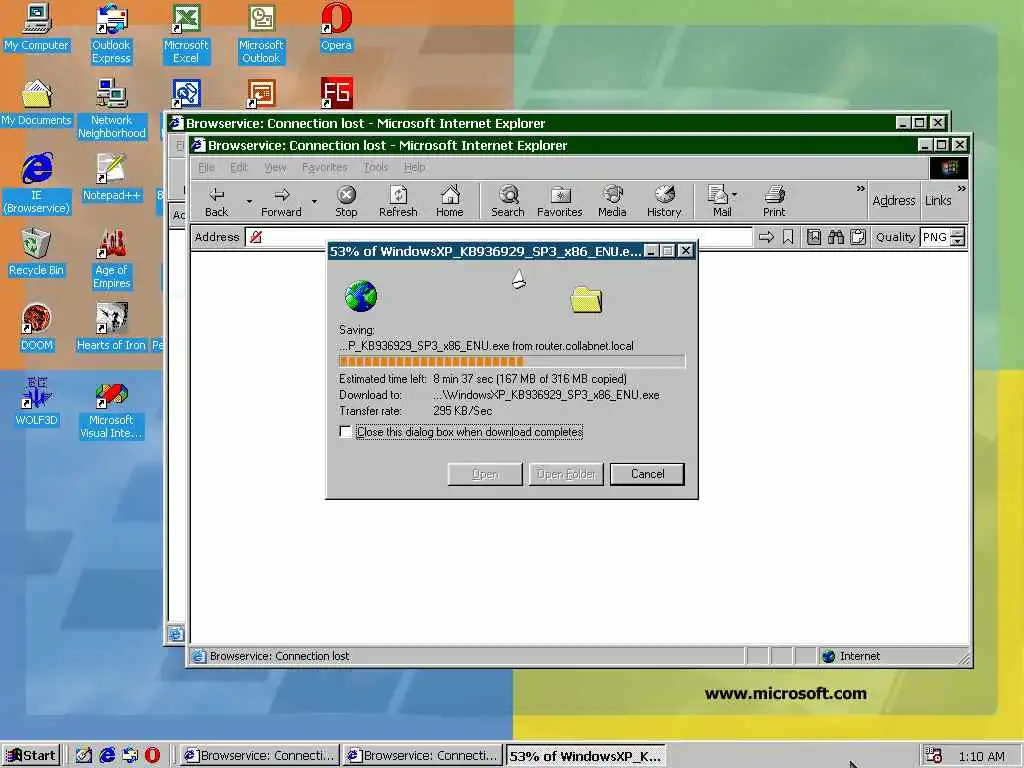Image resolution: width=1024 pixels, height=768 pixels.
Task: Open the Microsoft Outlook desktop icon
Action: tap(261, 34)
